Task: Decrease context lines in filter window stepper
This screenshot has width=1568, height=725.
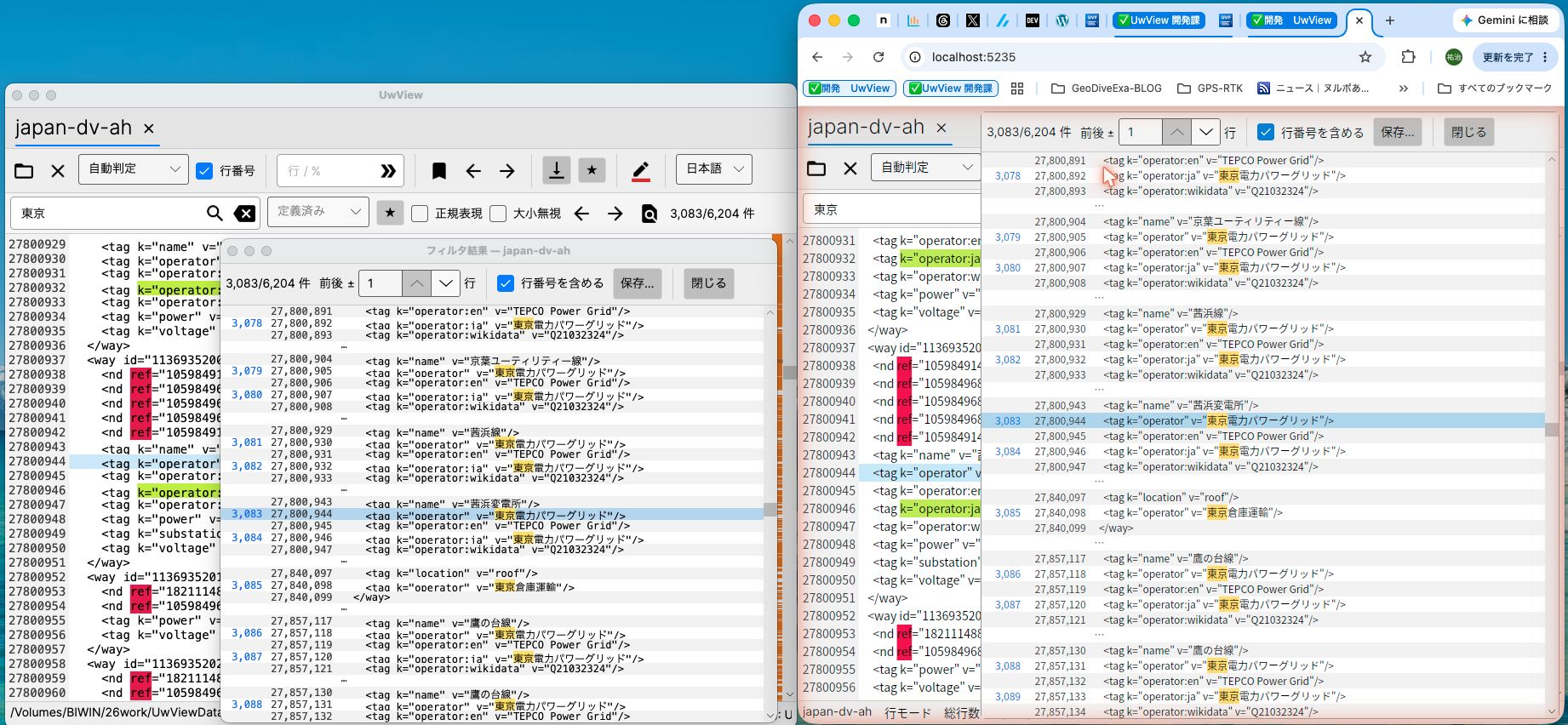Action: (446, 283)
